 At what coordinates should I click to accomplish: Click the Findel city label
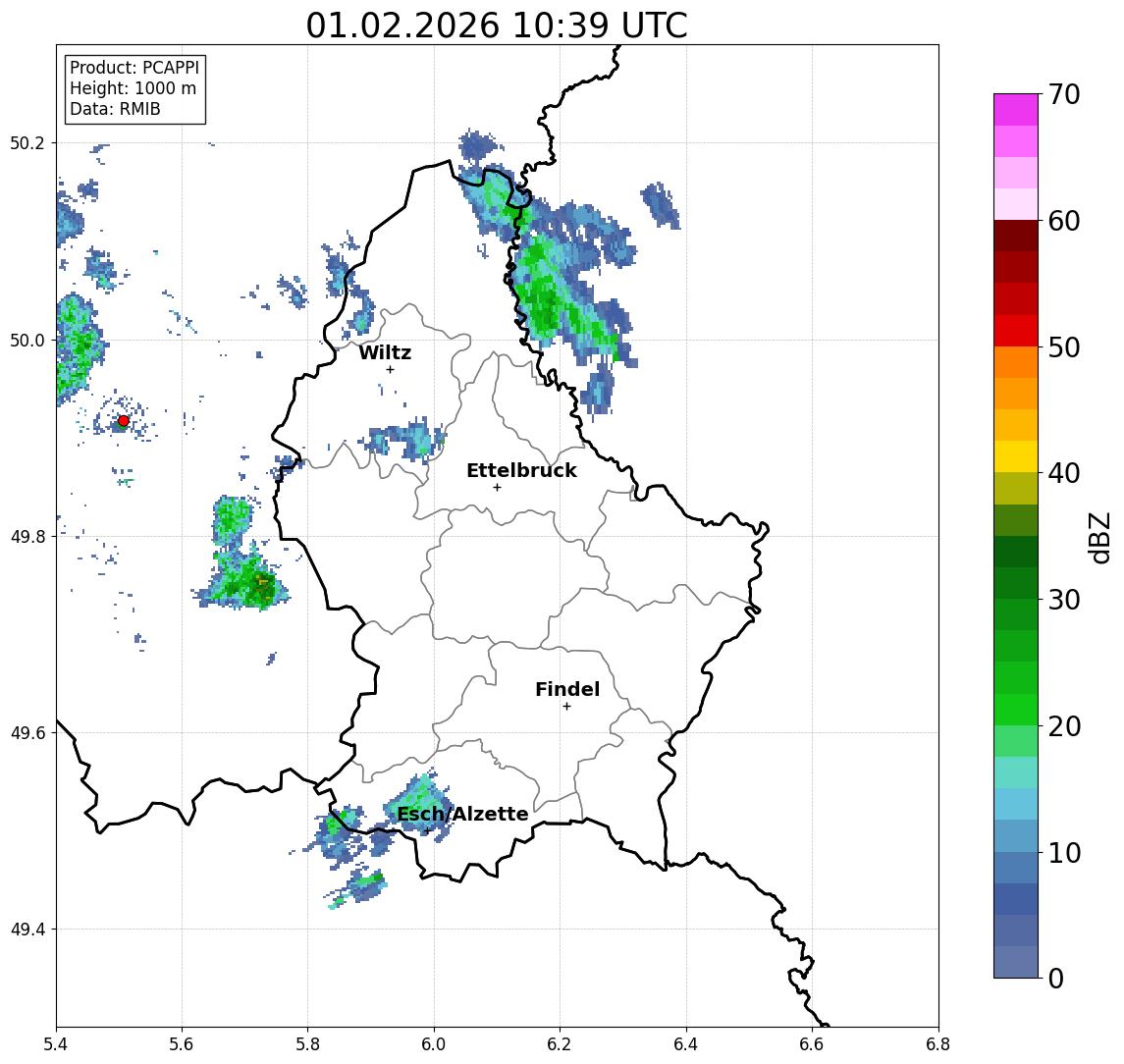click(x=567, y=689)
